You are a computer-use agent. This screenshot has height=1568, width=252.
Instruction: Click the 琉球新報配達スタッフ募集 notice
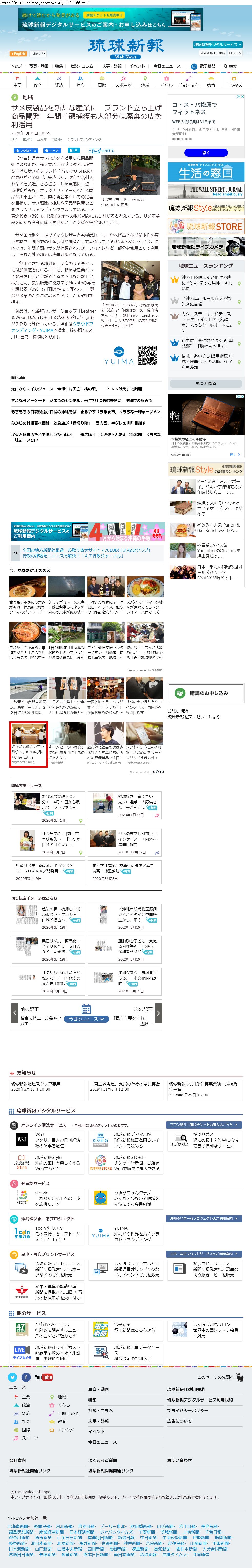[x=36, y=1084]
